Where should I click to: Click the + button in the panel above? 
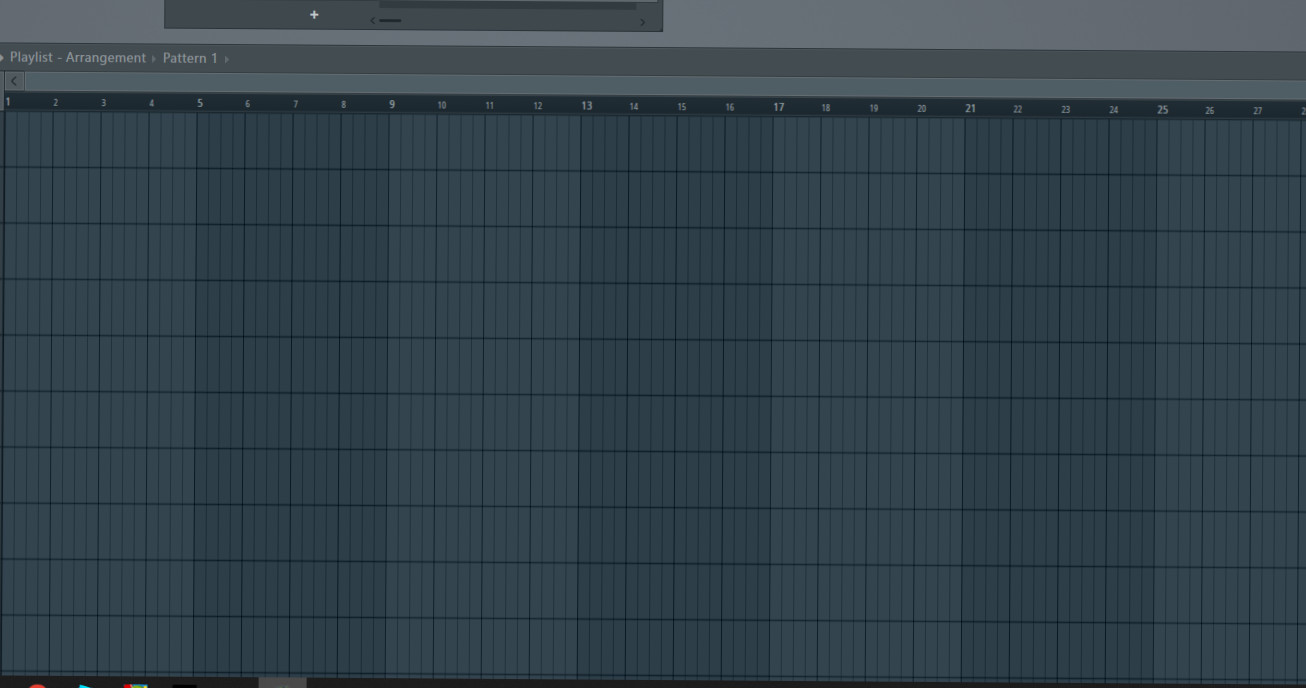[314, 15]
